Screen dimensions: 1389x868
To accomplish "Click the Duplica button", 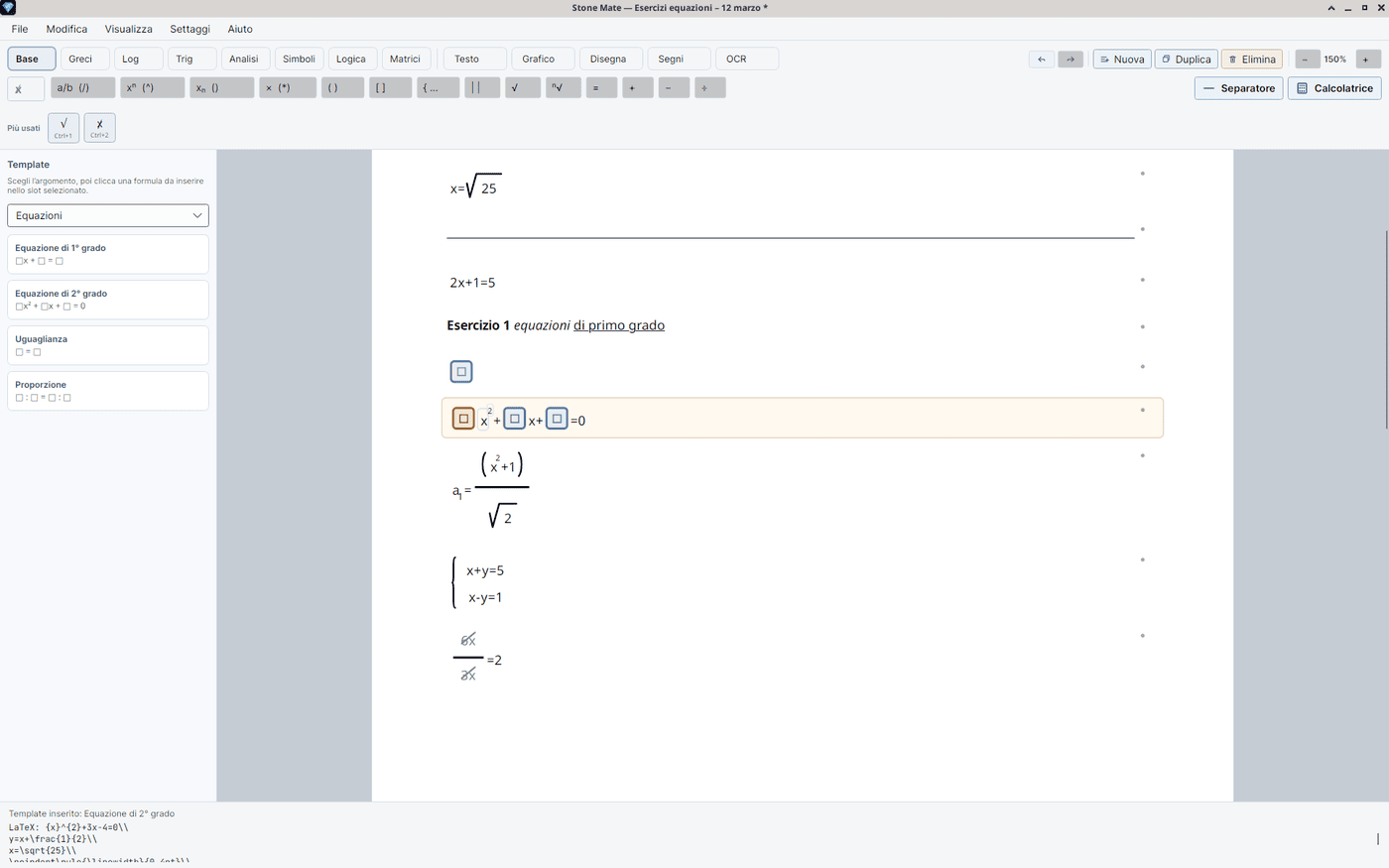I will (x=1187, y=60).
